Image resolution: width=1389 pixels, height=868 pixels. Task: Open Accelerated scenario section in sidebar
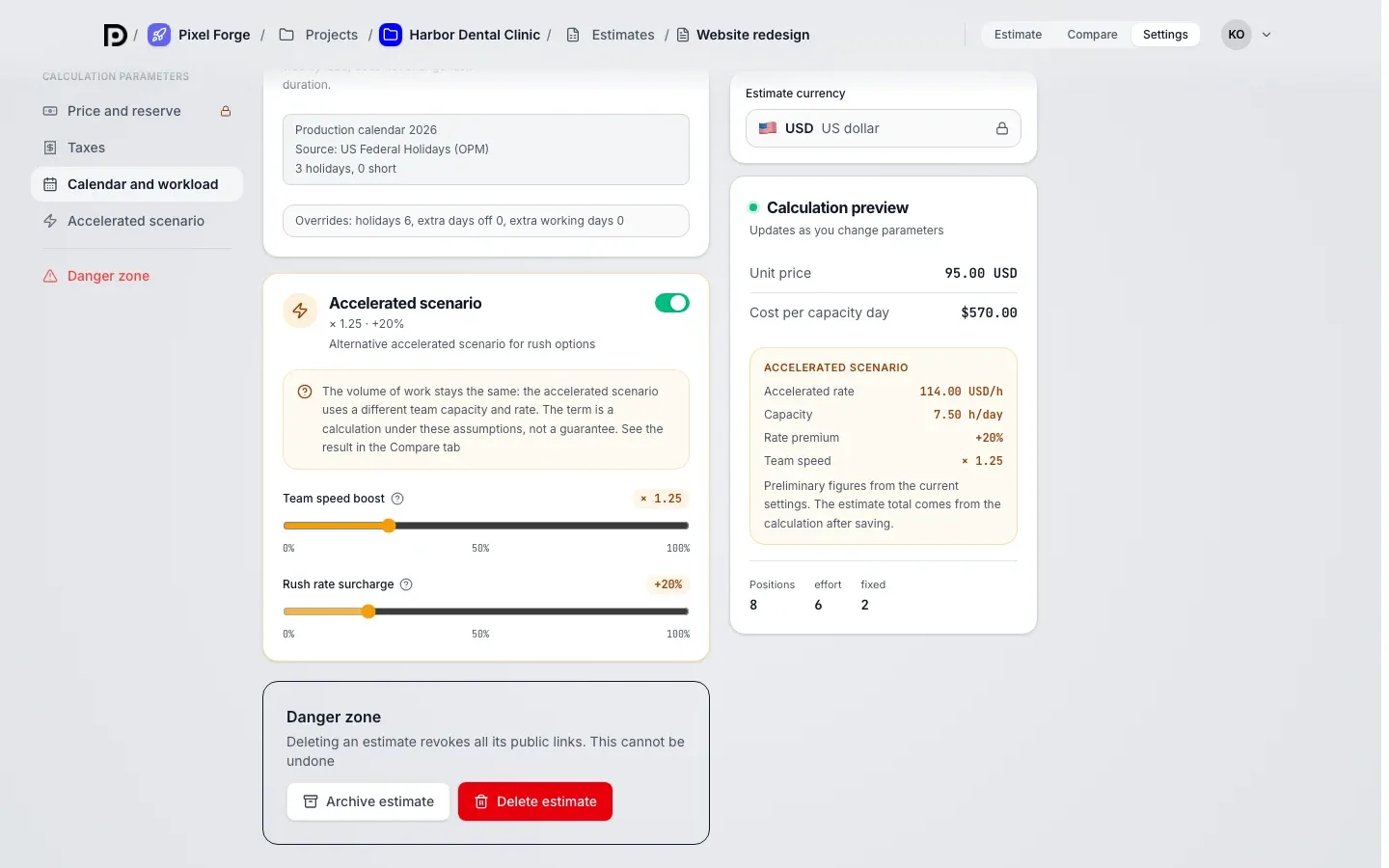(137, 221)
